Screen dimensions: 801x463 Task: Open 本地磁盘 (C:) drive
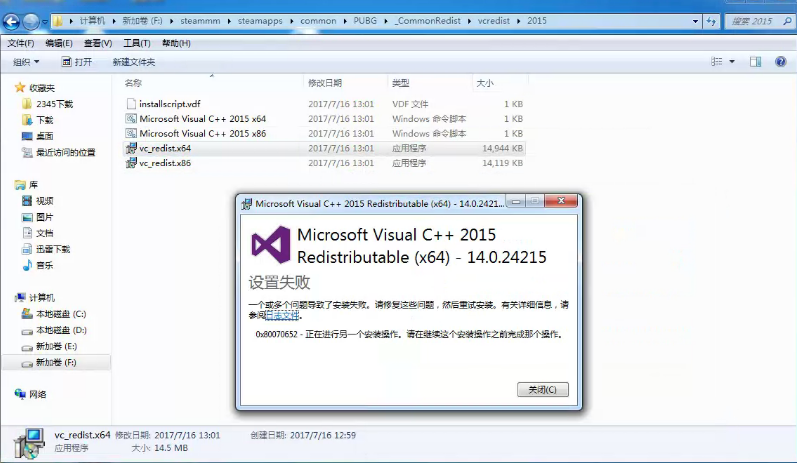tap(61, 314)
